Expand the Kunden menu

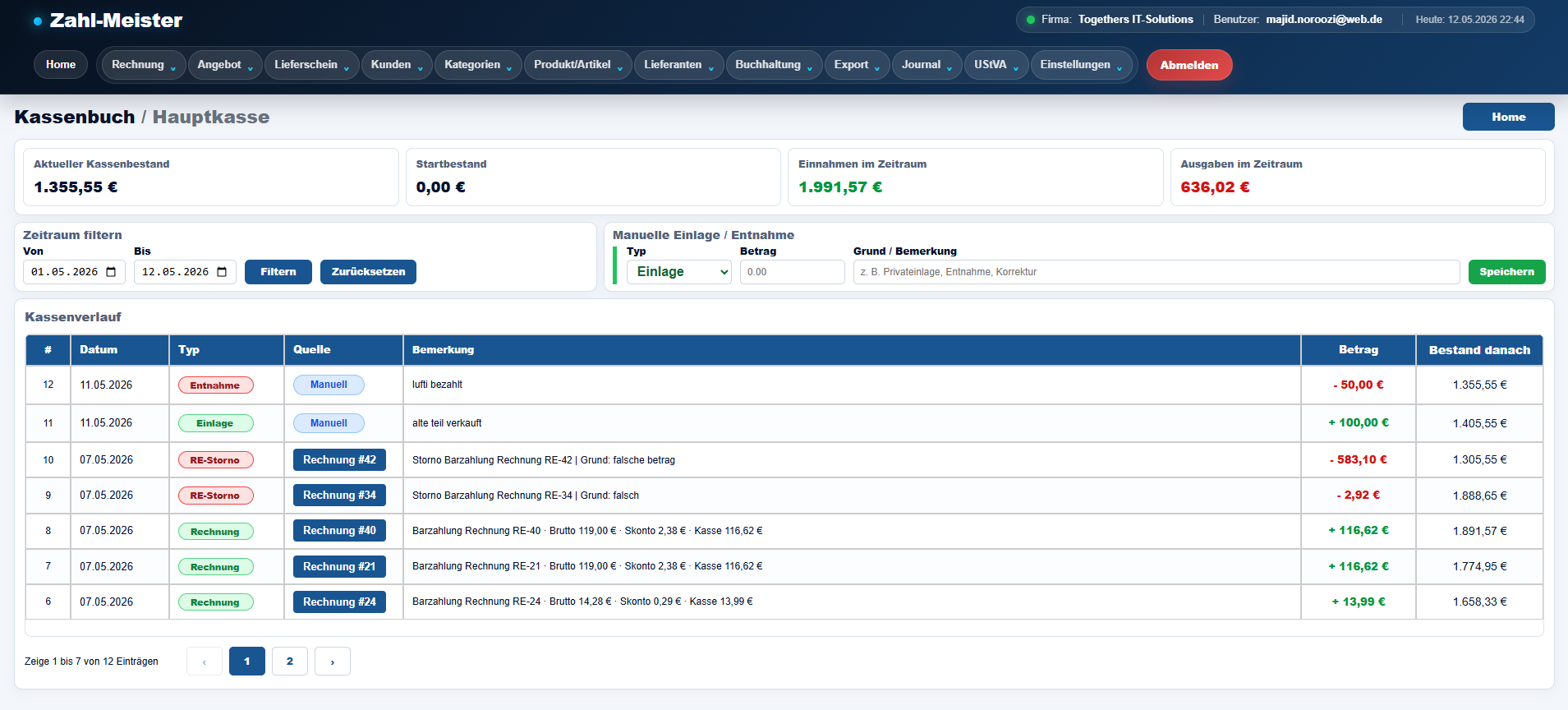click(x=397, y=65)
